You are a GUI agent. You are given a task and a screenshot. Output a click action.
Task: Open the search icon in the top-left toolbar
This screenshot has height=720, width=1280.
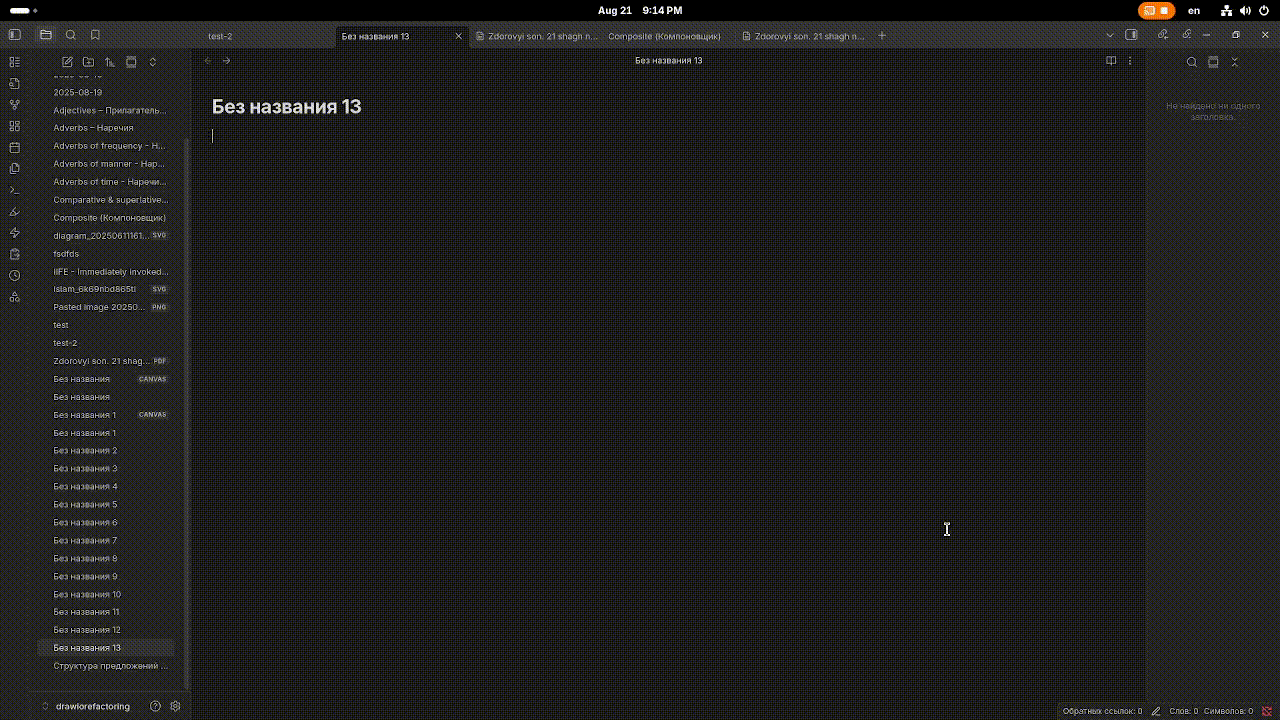pyautogui.click(x=70, y=33)
